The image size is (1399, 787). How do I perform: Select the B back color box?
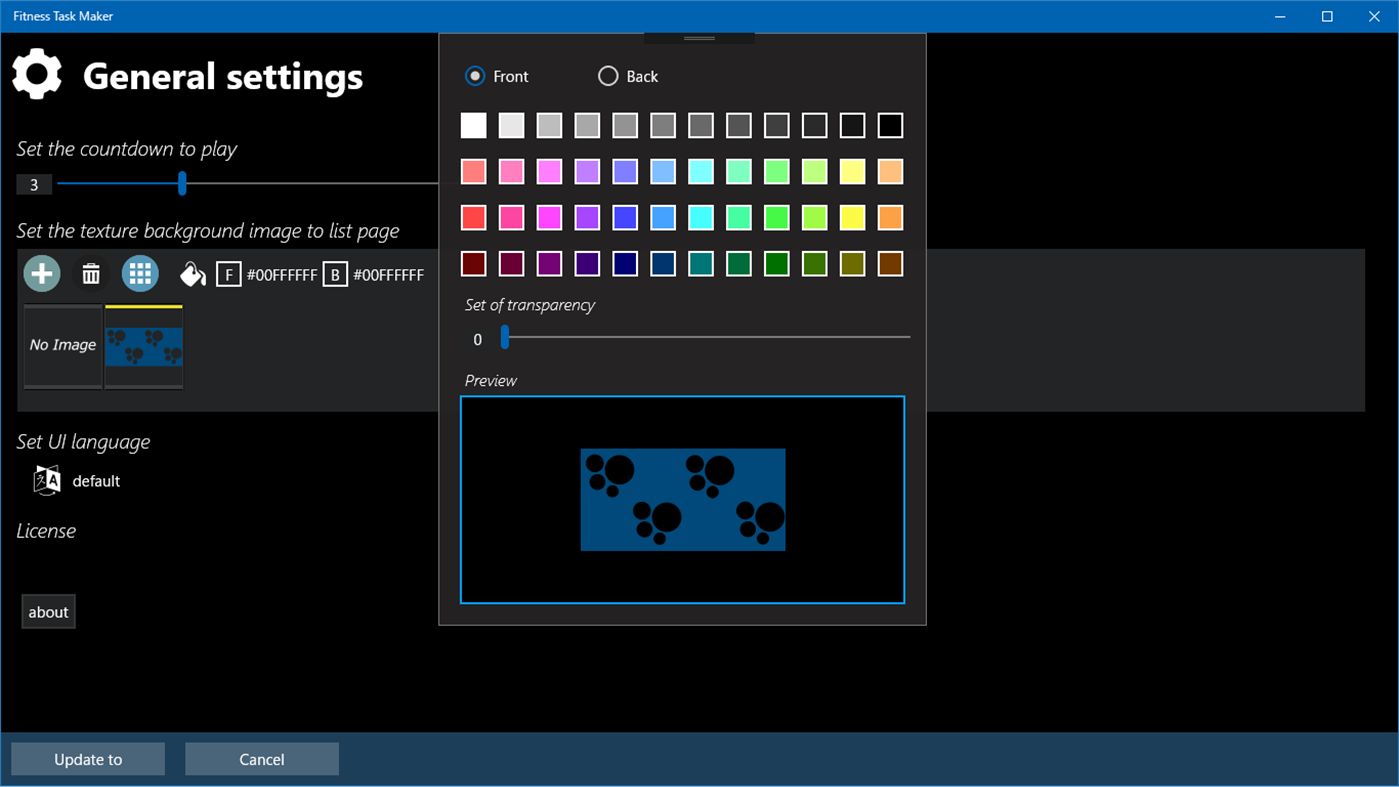(x=335, y=274)
